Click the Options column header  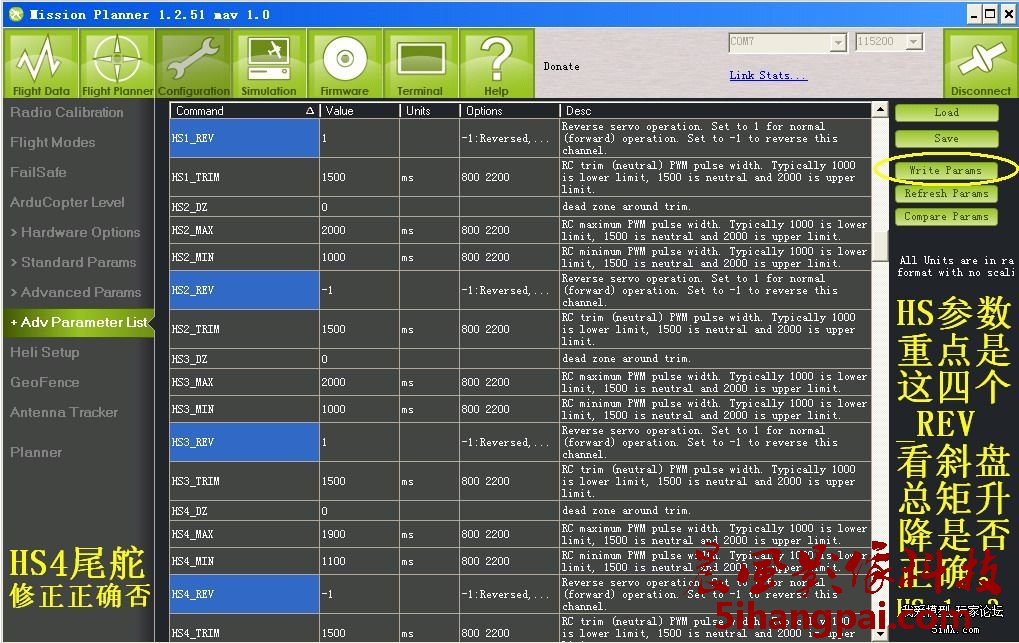pos(510,111)
